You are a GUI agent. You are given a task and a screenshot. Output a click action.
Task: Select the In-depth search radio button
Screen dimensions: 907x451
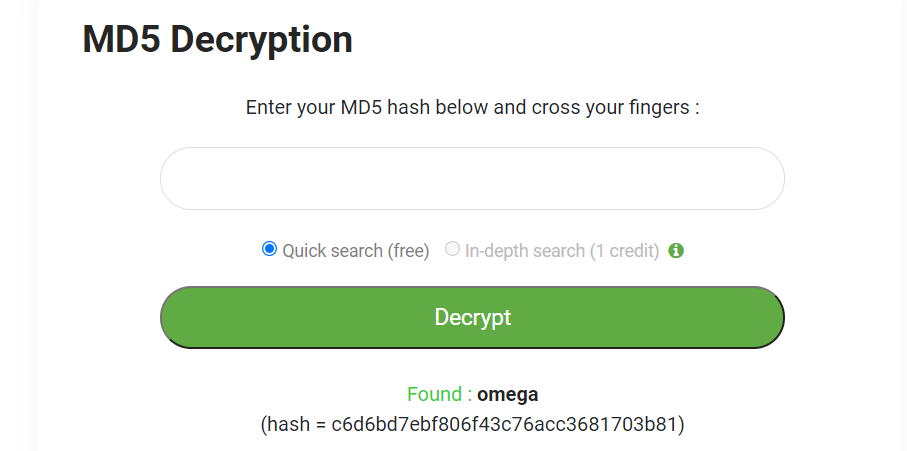[452, 249]
